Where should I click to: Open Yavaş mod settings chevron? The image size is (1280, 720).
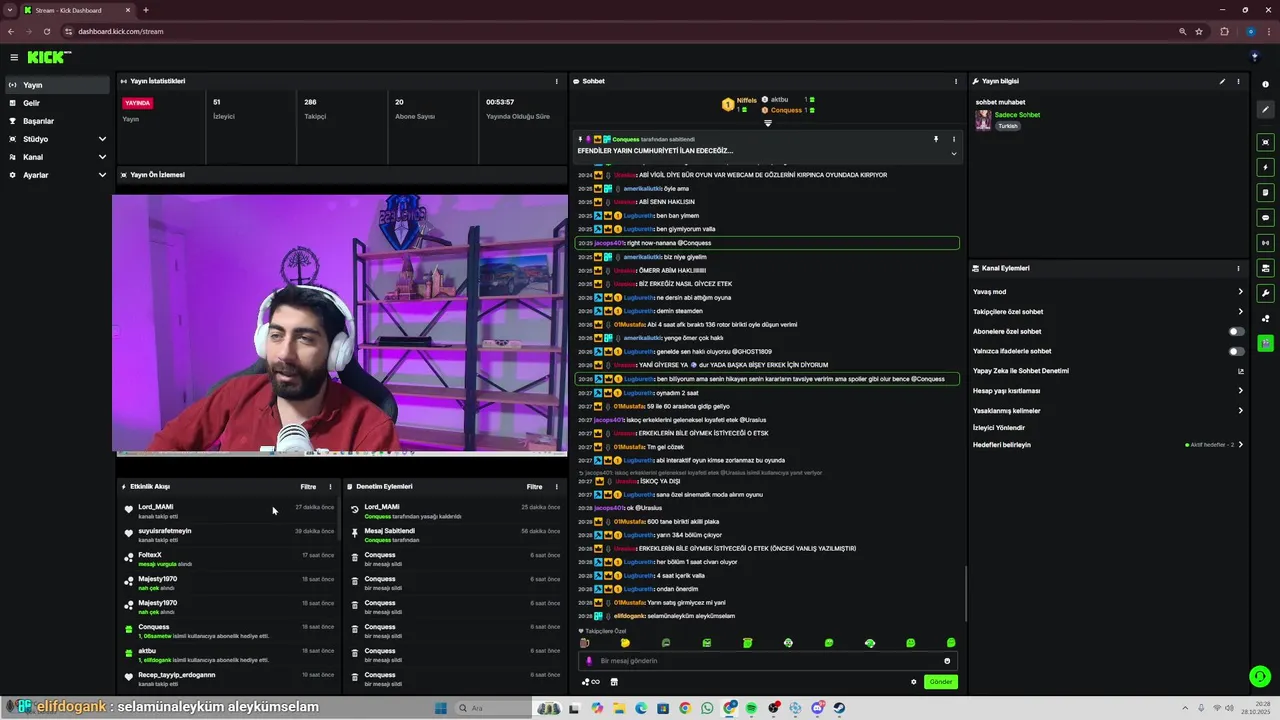(1240, 292)
